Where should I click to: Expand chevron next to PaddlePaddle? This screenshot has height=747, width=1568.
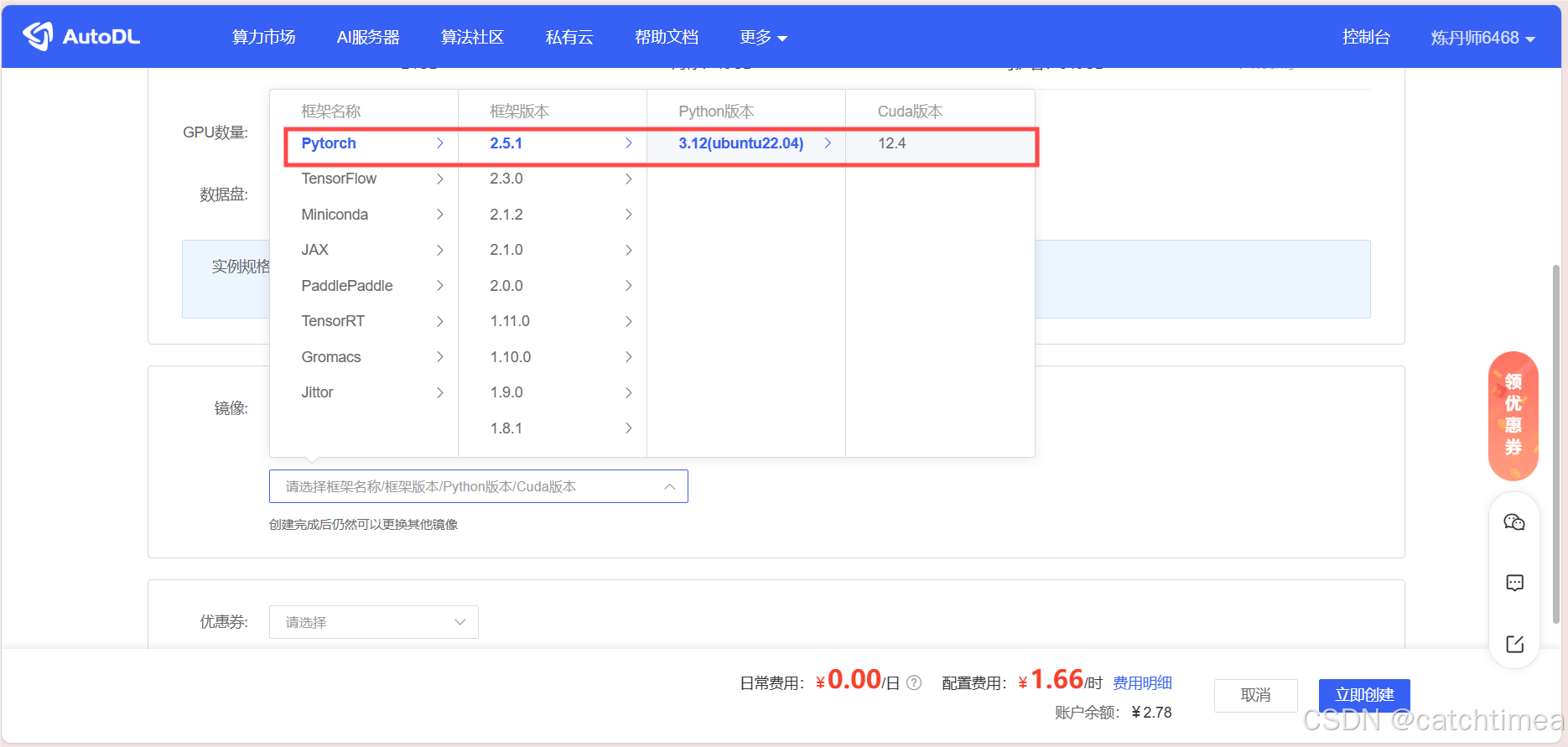(440, 286)
